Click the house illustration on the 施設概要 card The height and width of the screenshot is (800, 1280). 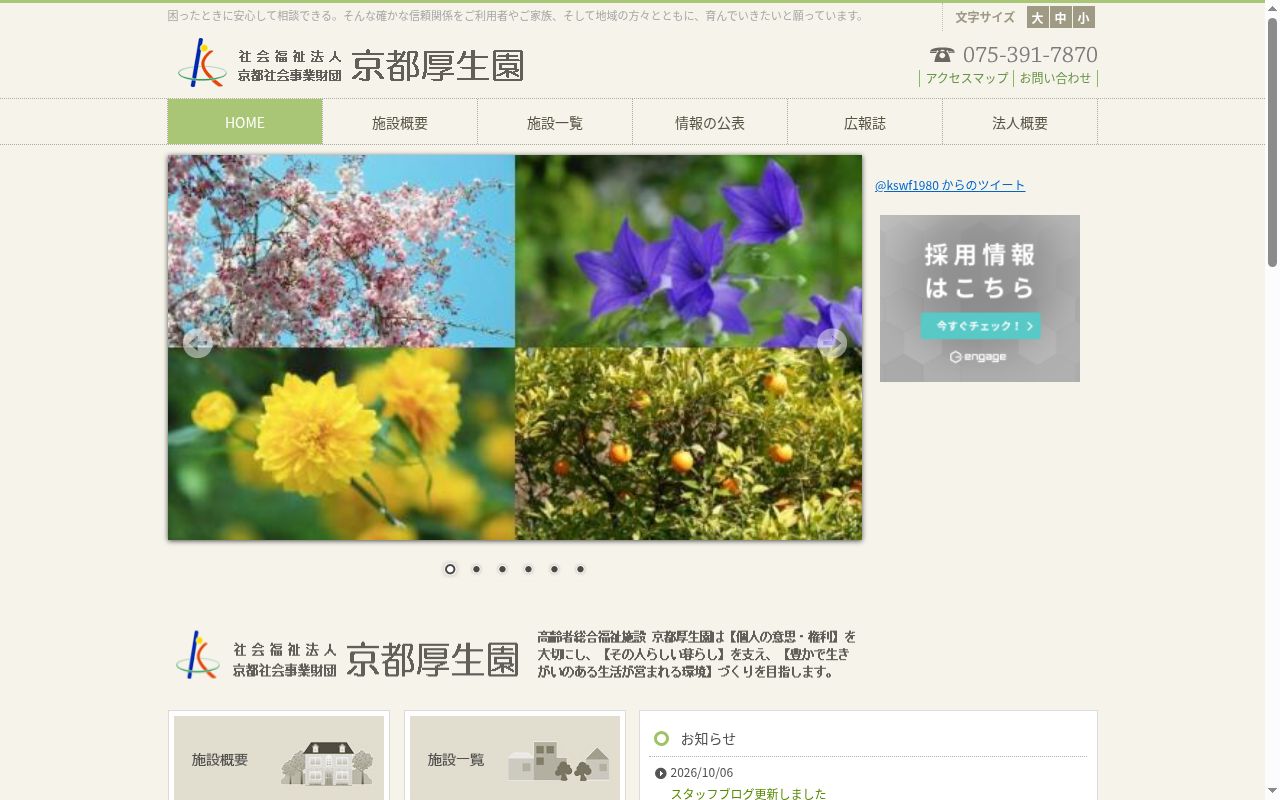point(326,763)
